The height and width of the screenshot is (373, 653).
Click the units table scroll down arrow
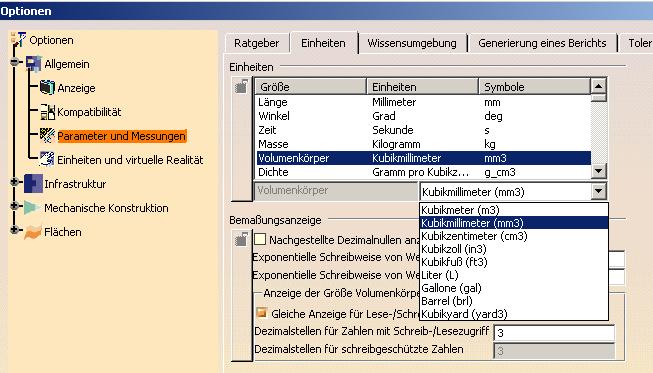point(598,171)
